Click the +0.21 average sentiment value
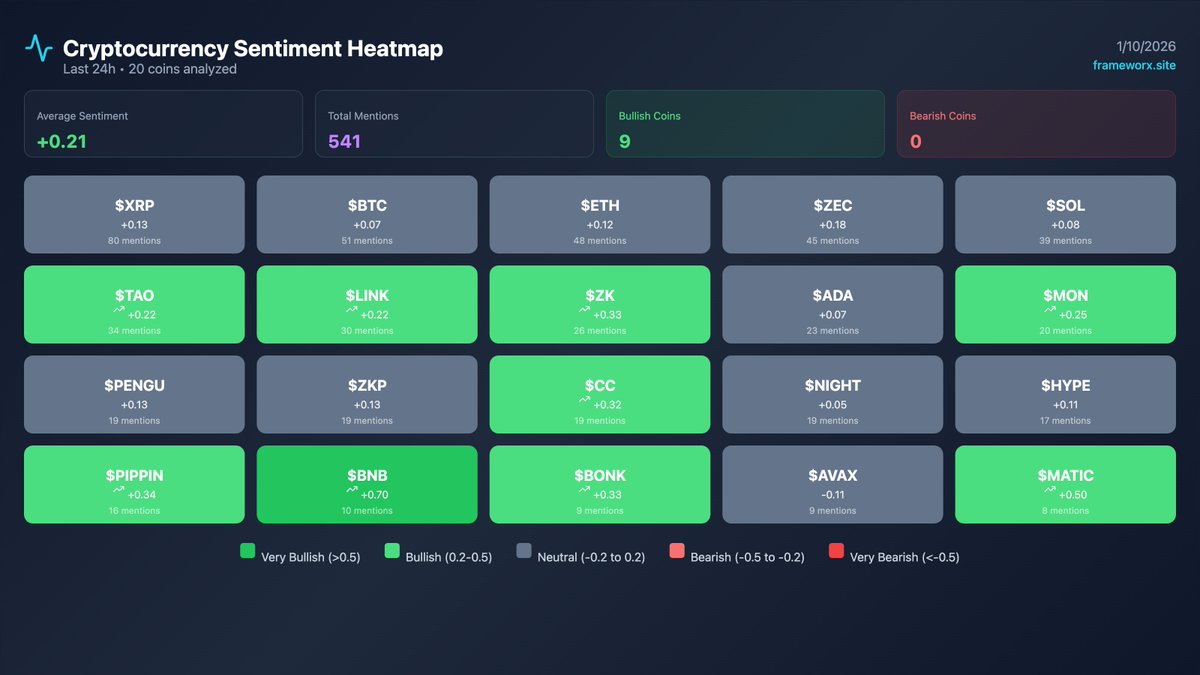Image resolution: width=1200 pixels, height=675 pixels. pyautogui.click(x=62, y=142)
